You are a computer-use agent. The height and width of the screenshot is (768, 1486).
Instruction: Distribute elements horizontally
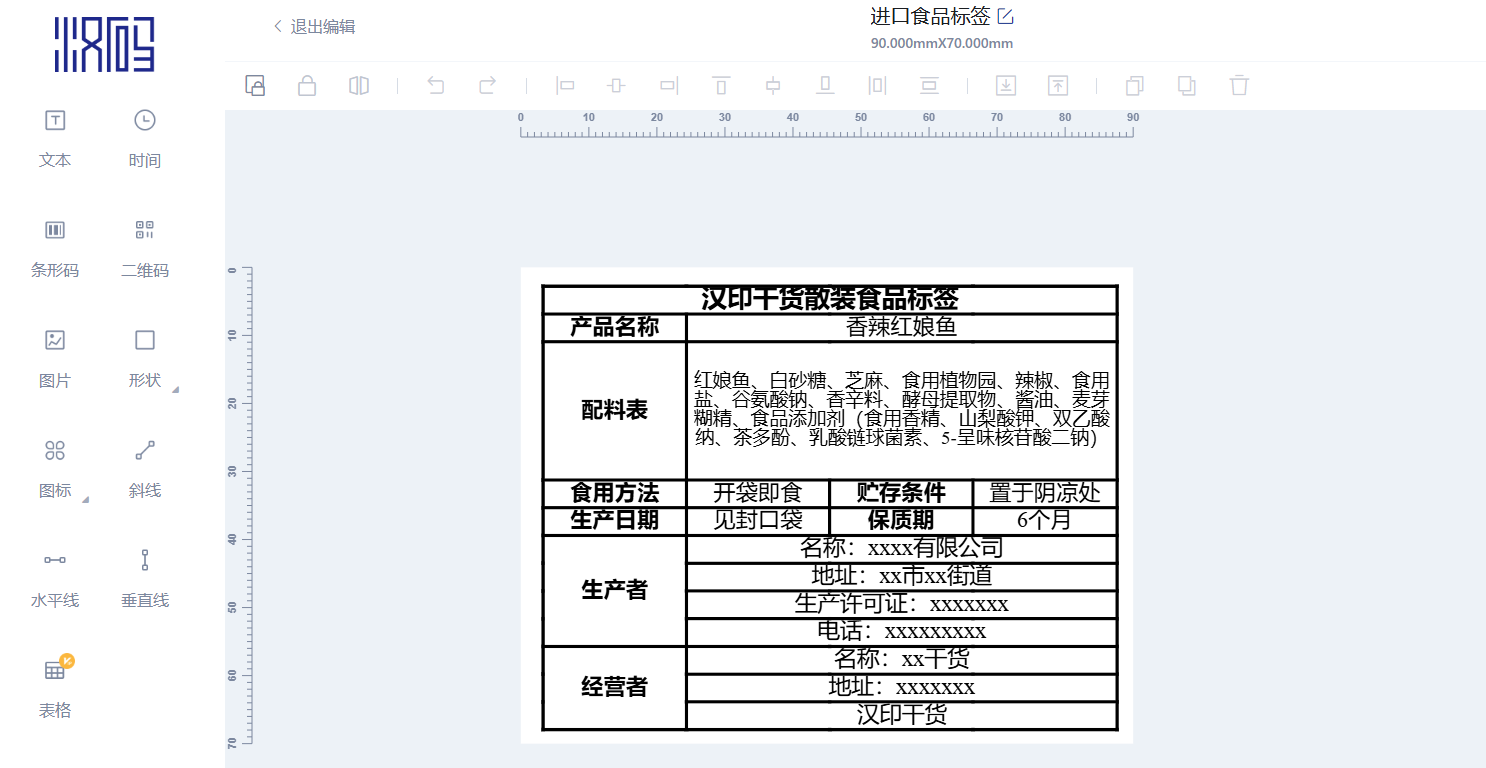click(x=877, y=85)
